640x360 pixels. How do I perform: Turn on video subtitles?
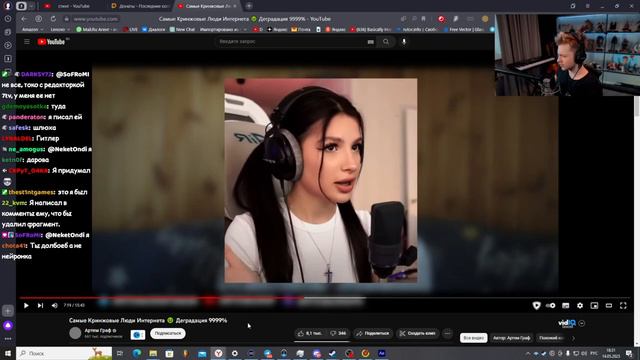566,305
